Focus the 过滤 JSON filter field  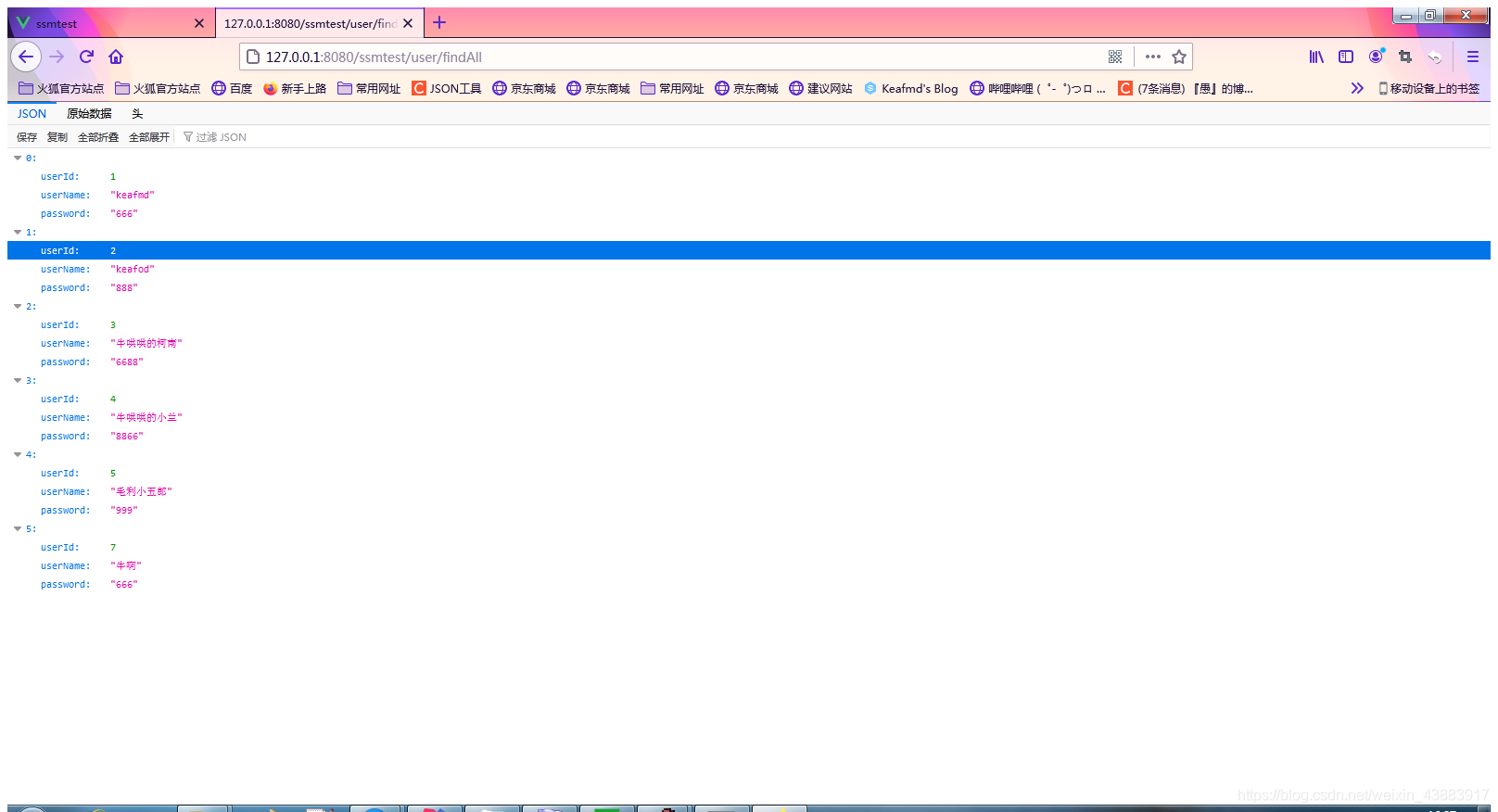[221, 136]
